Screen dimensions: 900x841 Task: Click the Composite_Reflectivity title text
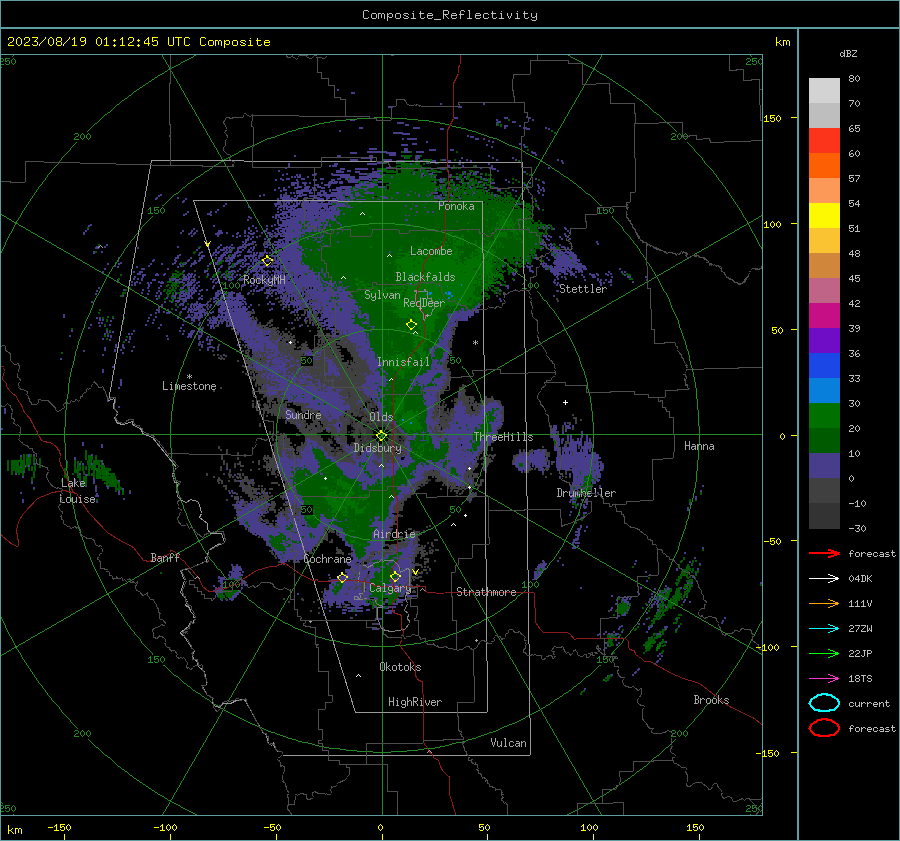[450, 15]
